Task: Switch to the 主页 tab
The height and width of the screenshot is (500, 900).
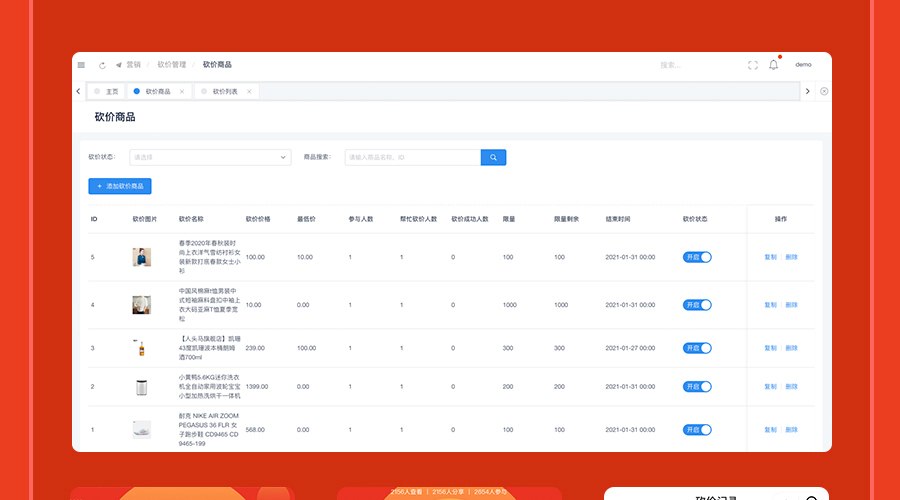Action: pyautogui.click(x=106, y=91)
